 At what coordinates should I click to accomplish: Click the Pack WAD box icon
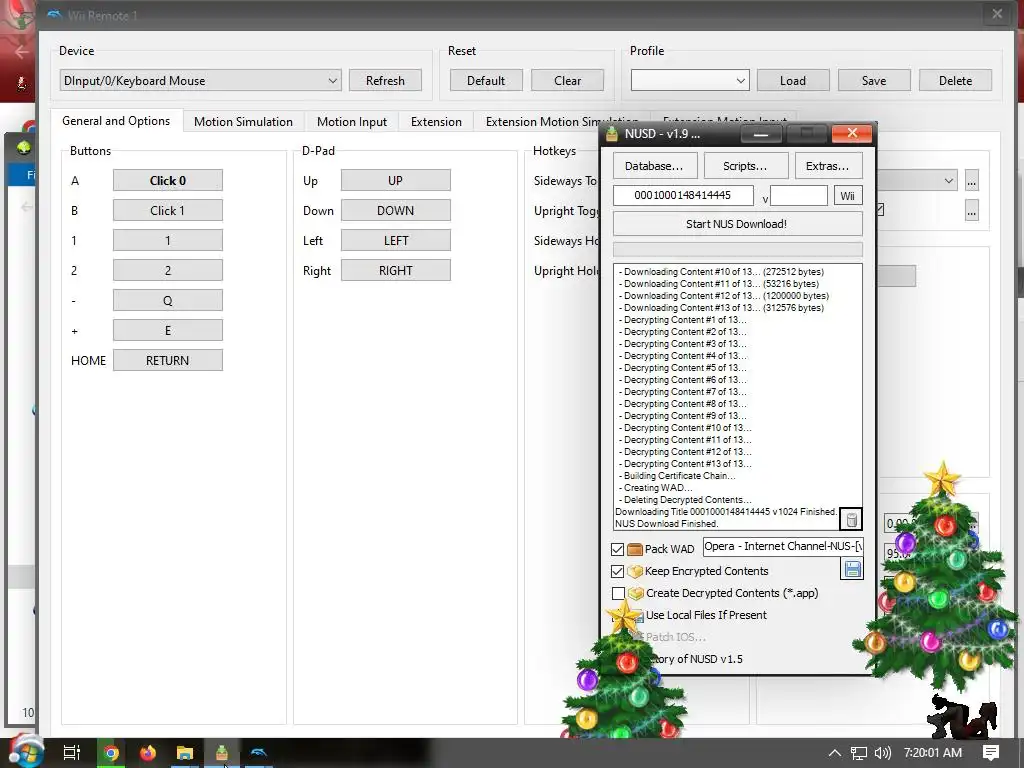click(635, 549)
